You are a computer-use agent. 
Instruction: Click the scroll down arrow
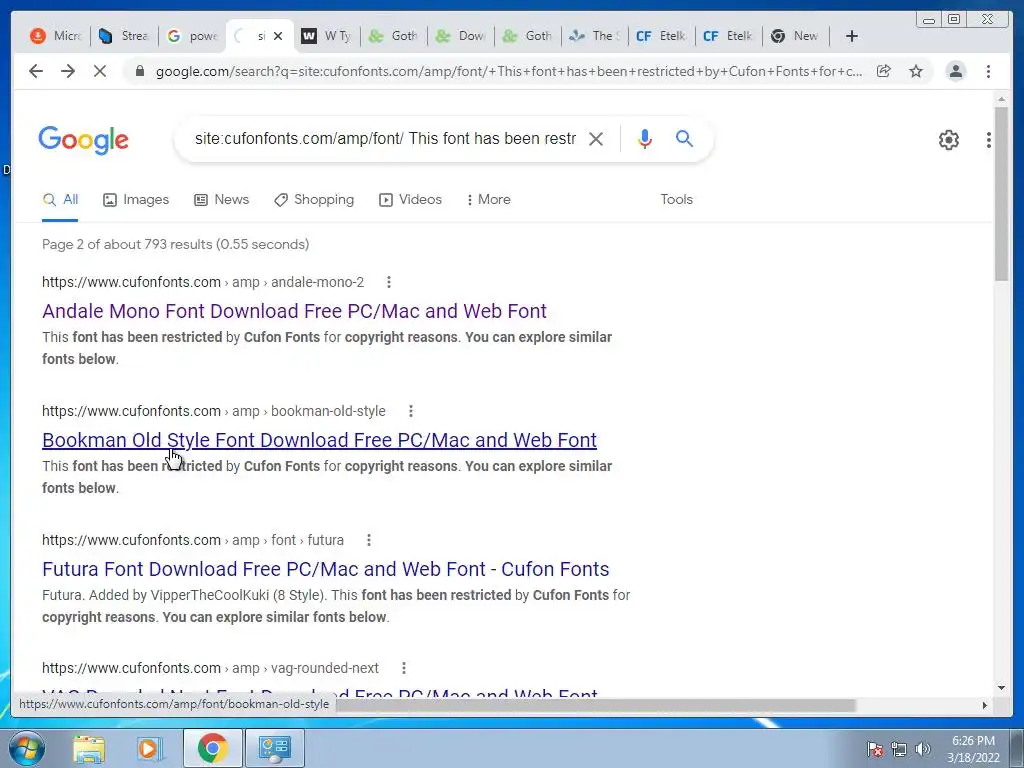click(1001, 688)
